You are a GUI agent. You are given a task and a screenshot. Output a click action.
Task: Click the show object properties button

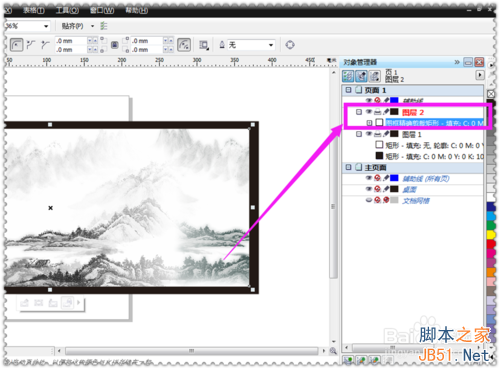(348, 76)
